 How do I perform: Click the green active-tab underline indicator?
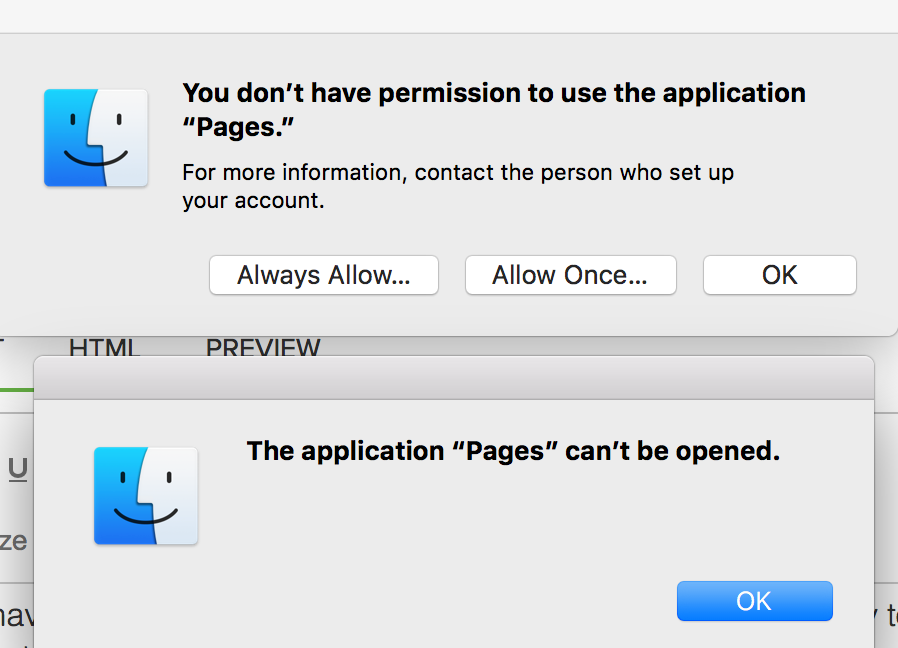coord(16,388)
